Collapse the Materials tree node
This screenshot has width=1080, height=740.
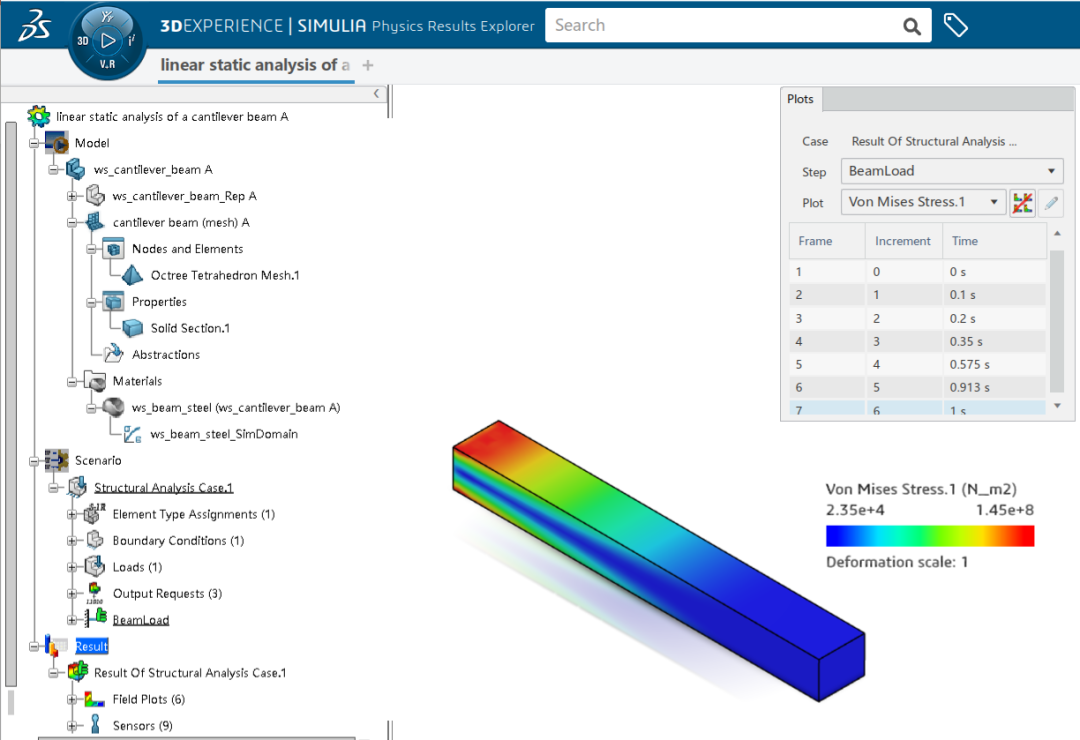click(x=72, y=381)
